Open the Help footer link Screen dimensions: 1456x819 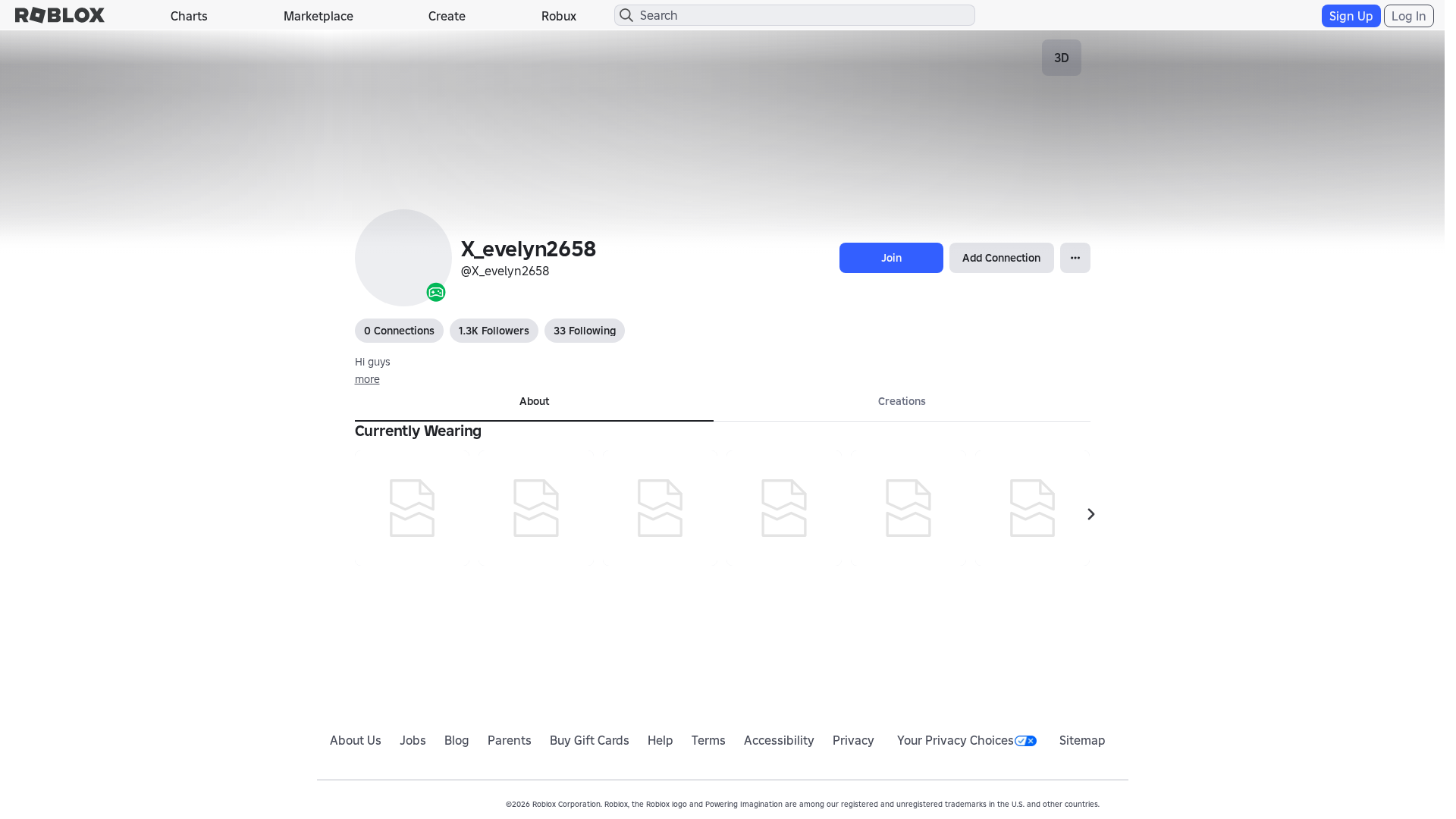(661, 740)
